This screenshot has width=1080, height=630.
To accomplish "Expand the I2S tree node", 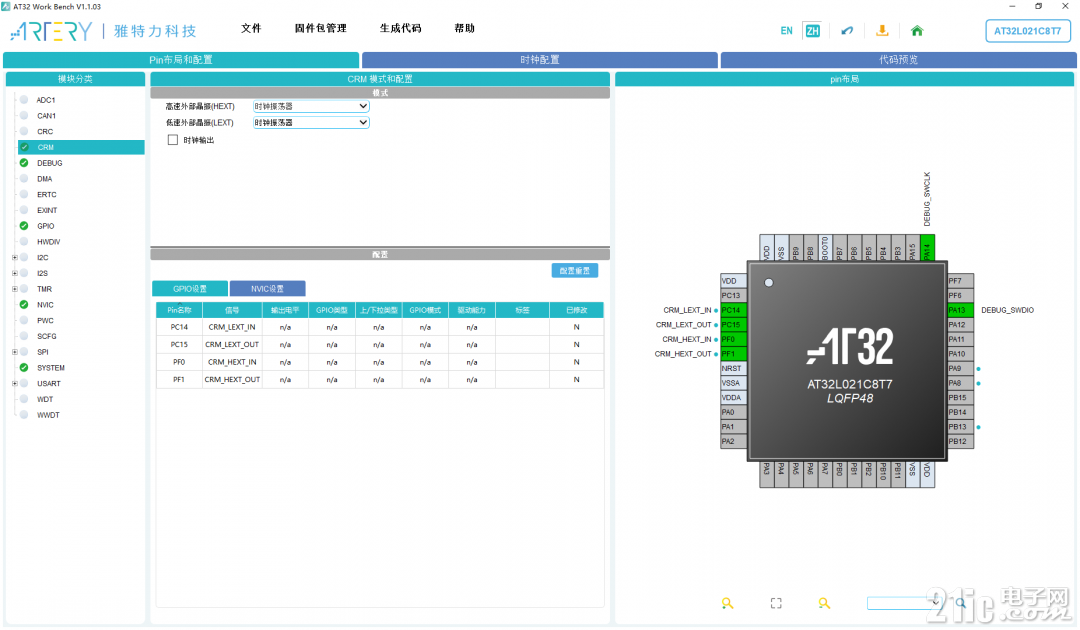I will tap(14, 273).
